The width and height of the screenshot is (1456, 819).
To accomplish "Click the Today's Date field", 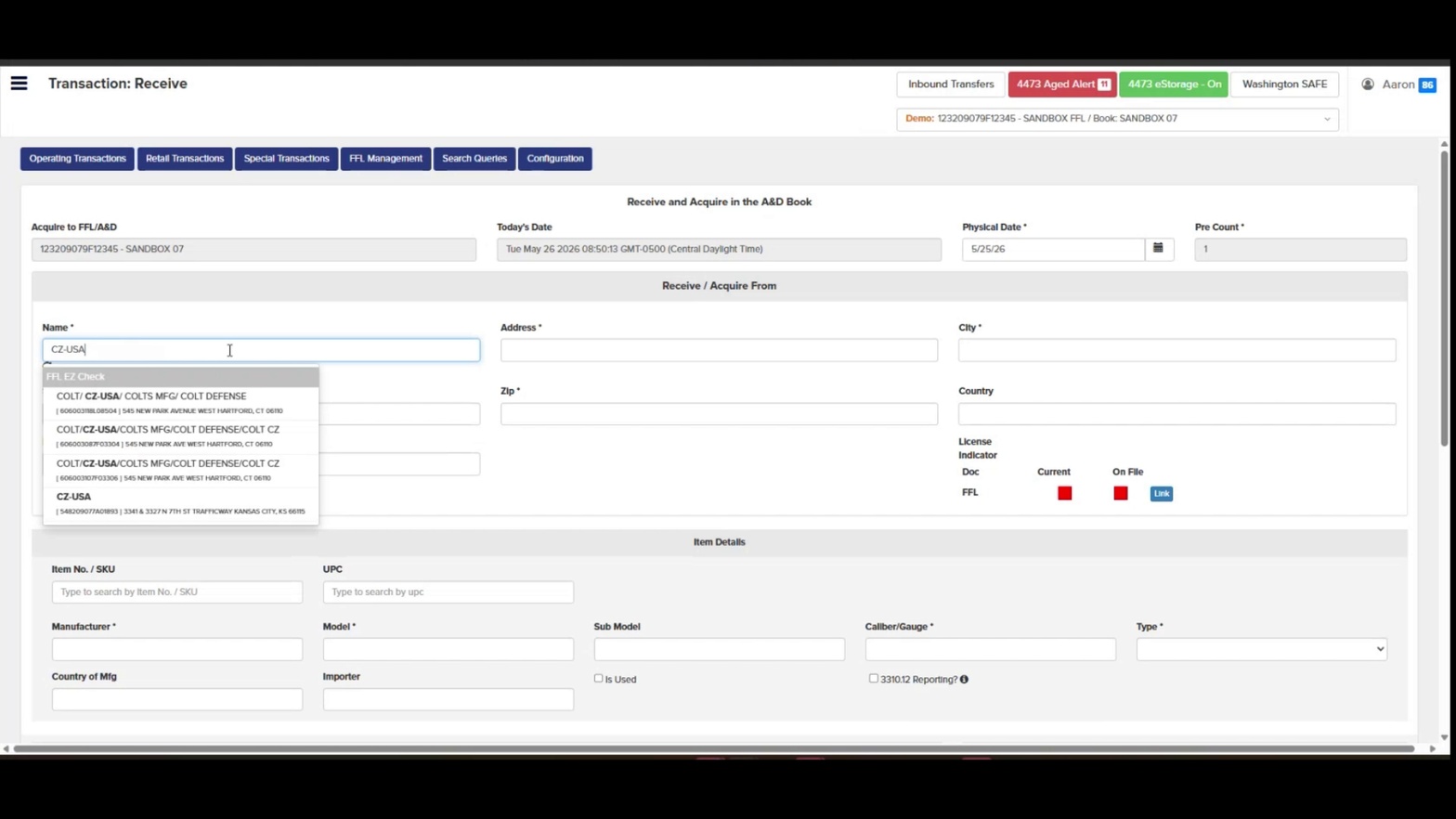I will [x=719, y=249].
